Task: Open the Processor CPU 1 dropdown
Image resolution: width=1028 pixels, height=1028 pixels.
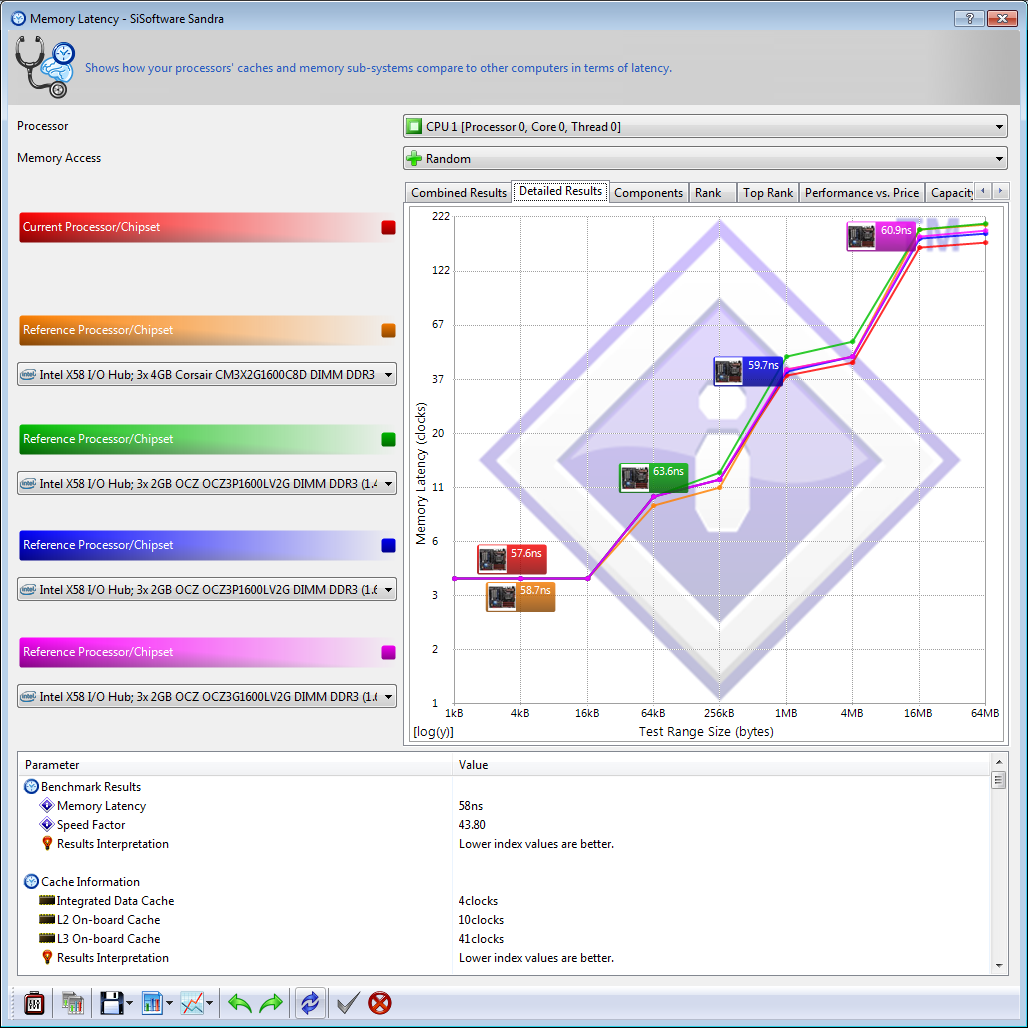Action: click(x=705, y=127)
